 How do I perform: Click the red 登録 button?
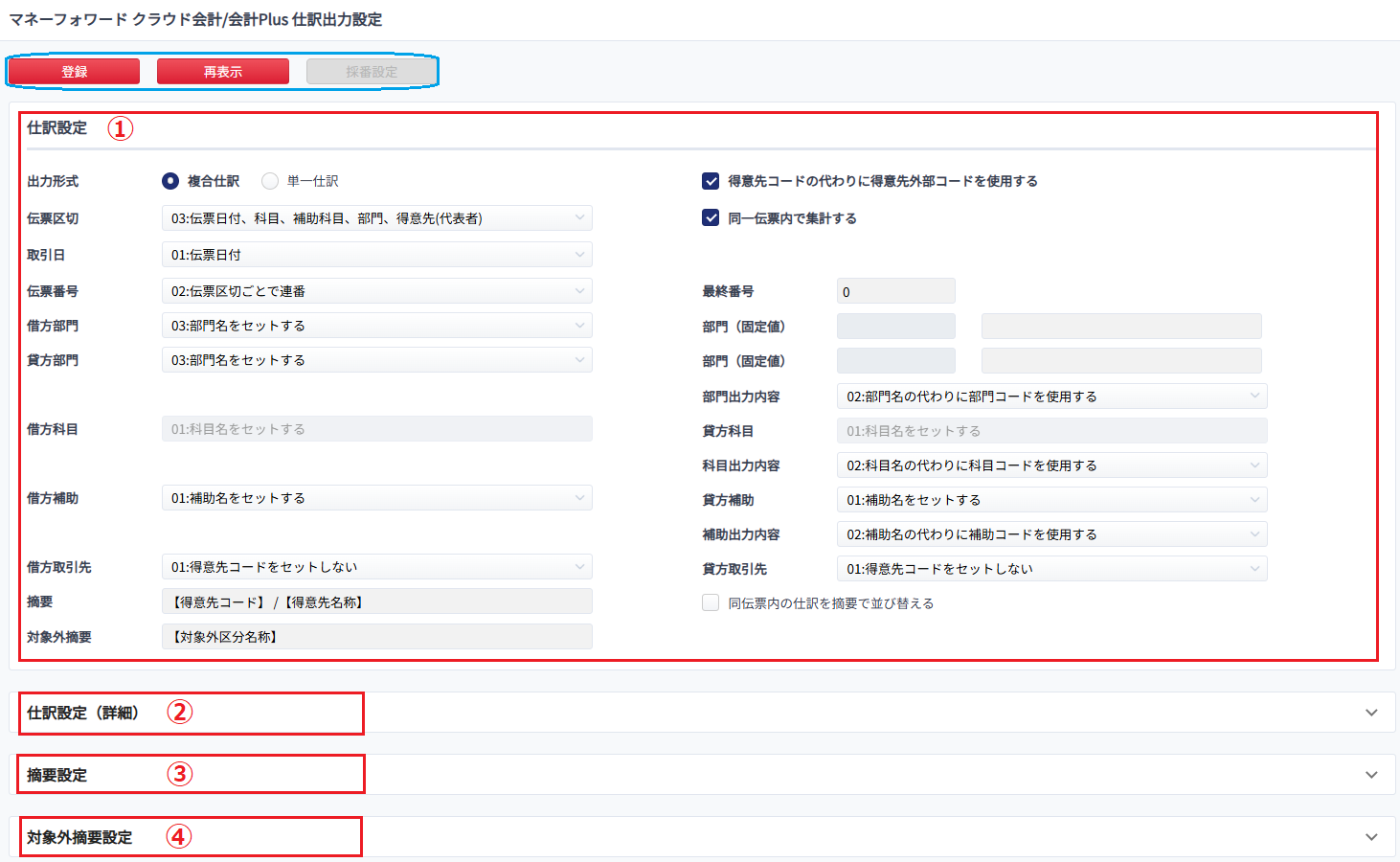pyautogui.click(x=75, y=72)
